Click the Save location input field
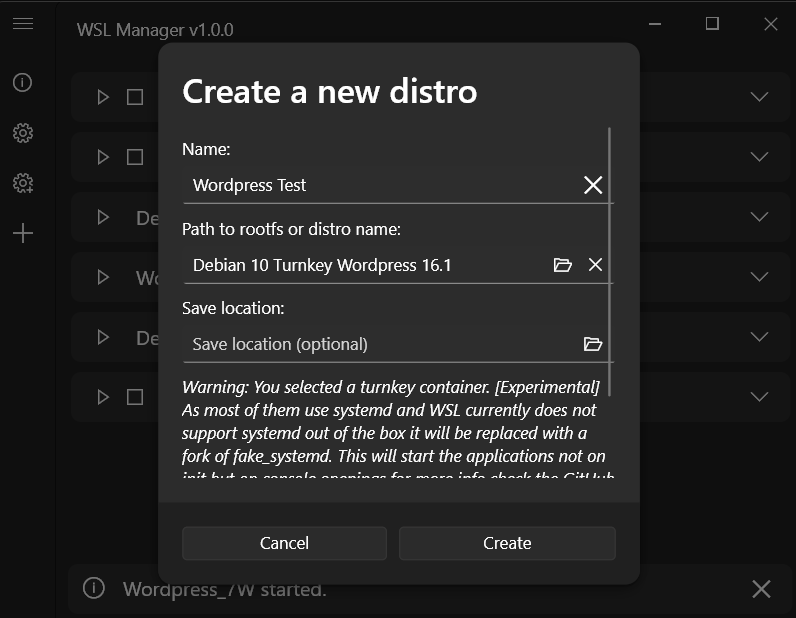 click(x=380, y=344)
